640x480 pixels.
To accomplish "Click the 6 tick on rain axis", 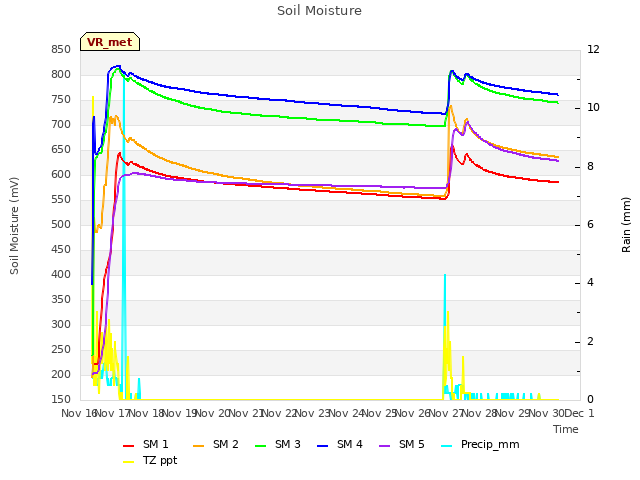I will tap(591, 224).
